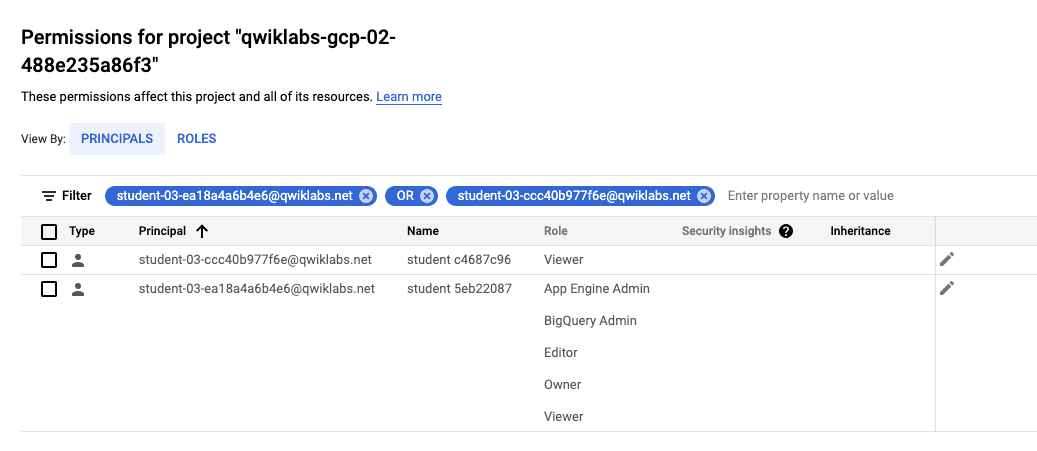Remove the OR filter chip

point(427,196)
